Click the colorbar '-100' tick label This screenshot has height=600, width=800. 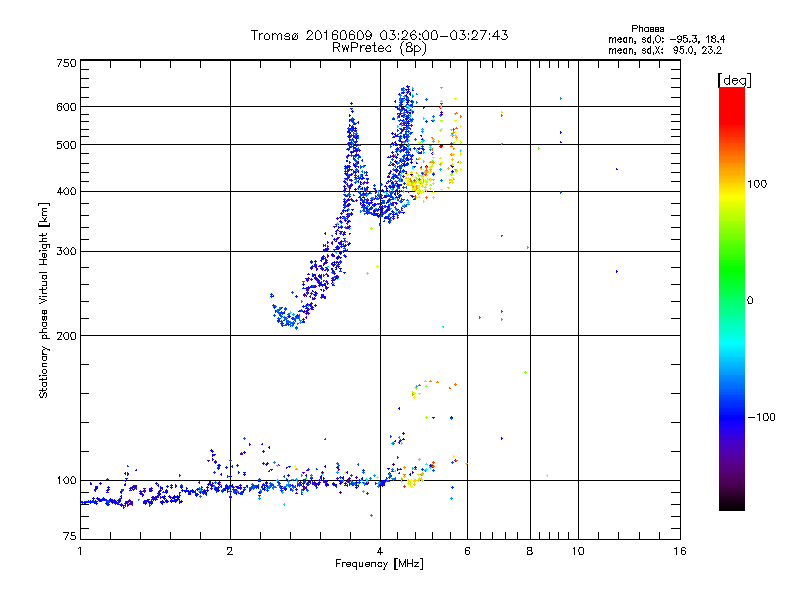coord(761,417)
